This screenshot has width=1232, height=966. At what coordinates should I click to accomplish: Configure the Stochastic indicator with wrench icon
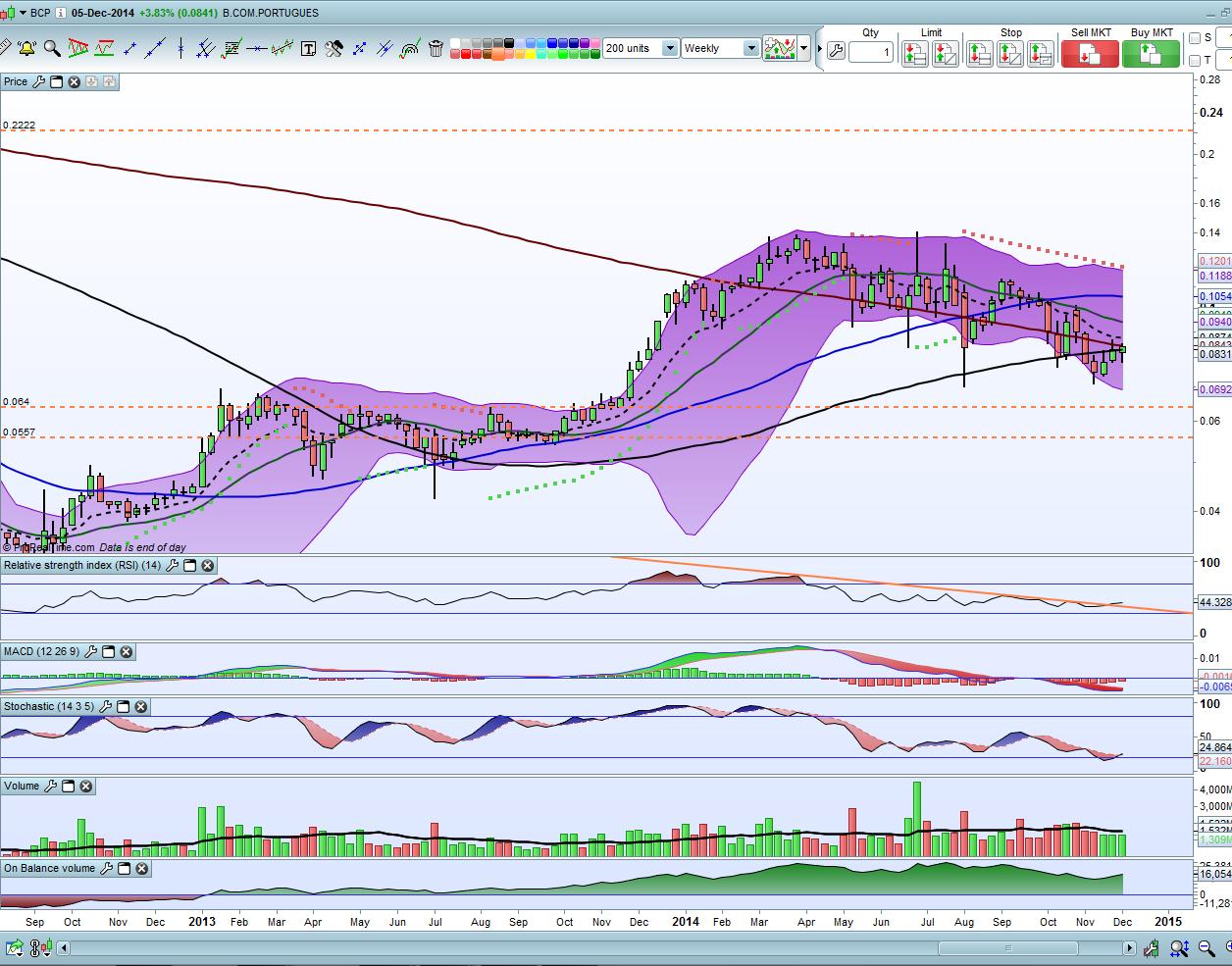(x=106, y=707)
